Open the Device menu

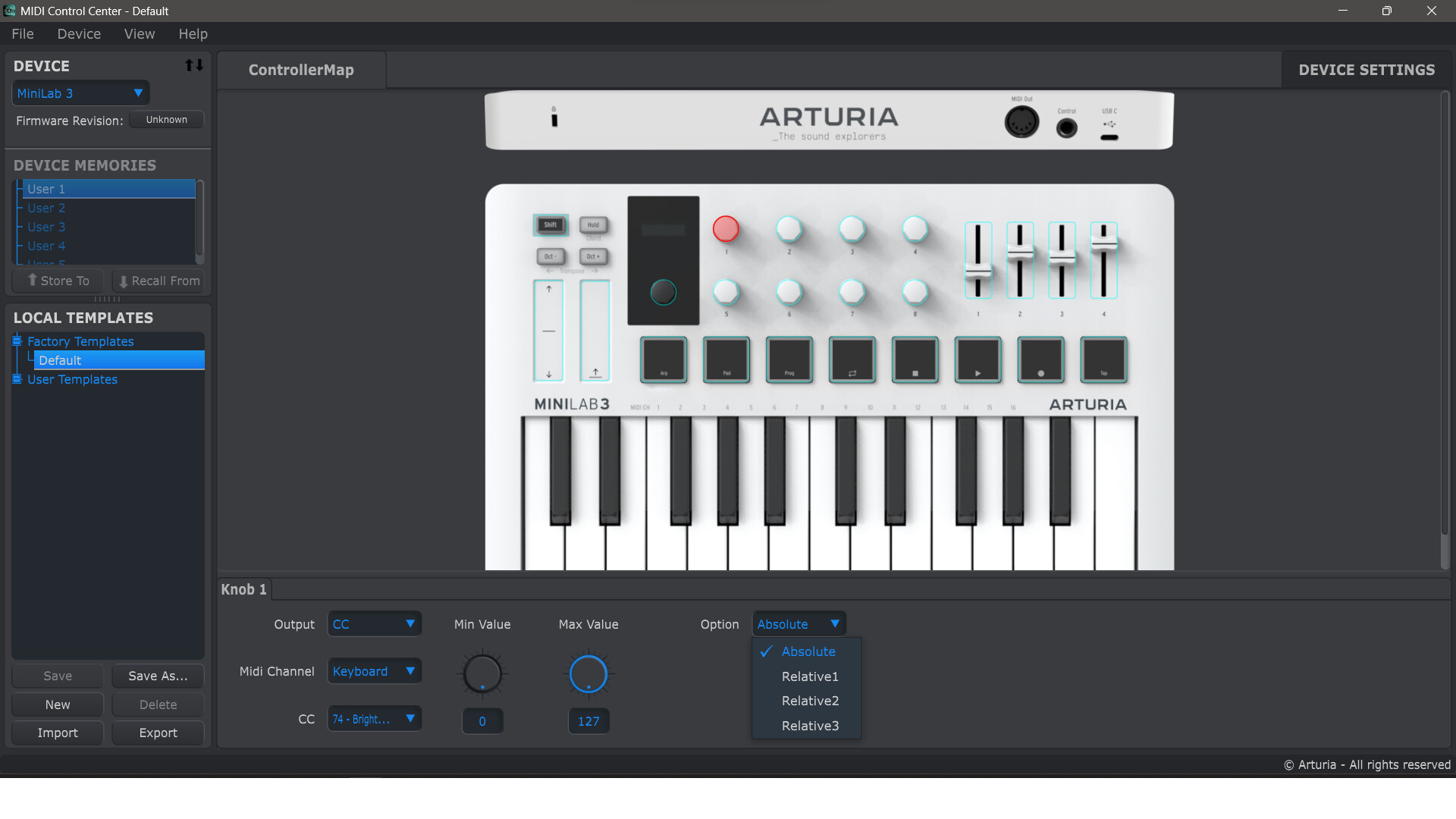[x=79, y=34]
